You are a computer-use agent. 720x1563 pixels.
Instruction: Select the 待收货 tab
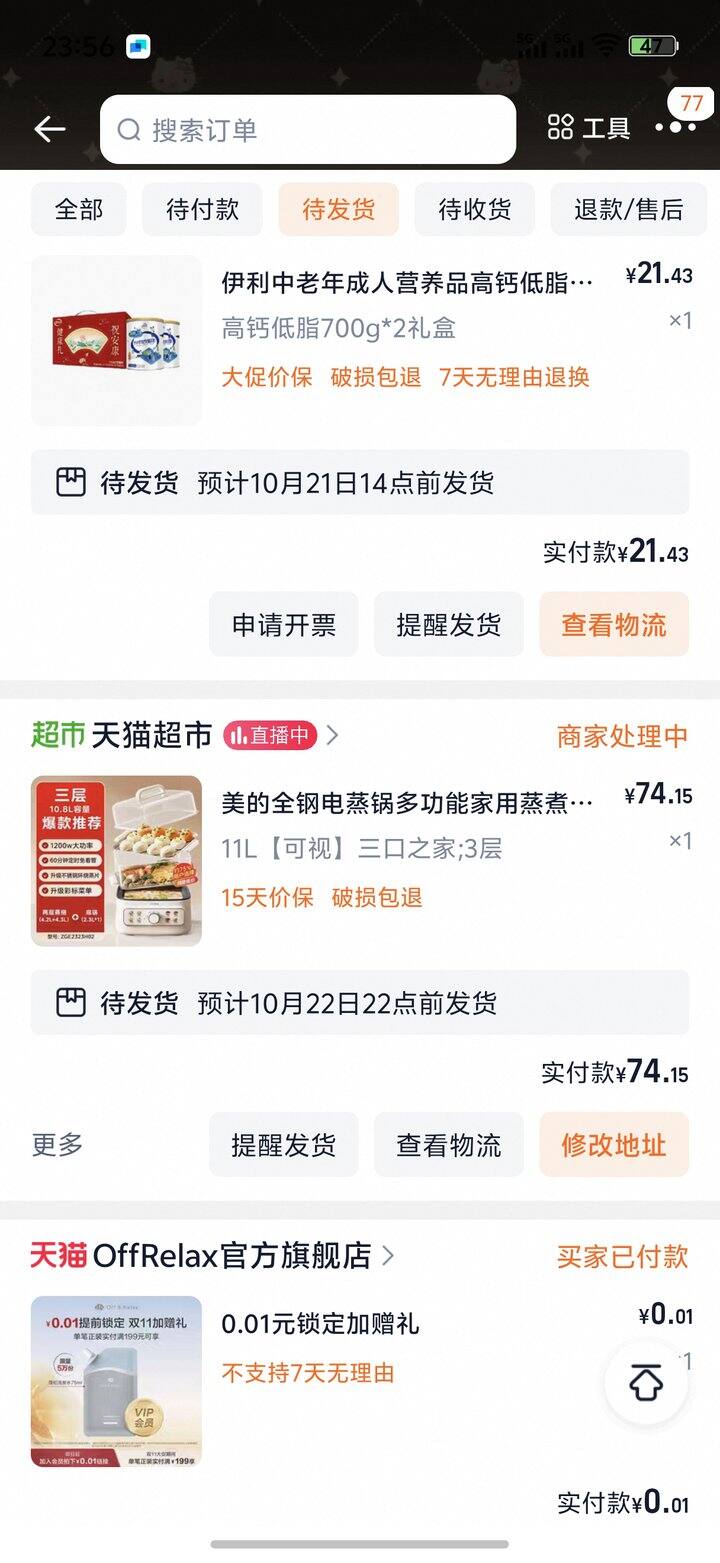[474, 209]
